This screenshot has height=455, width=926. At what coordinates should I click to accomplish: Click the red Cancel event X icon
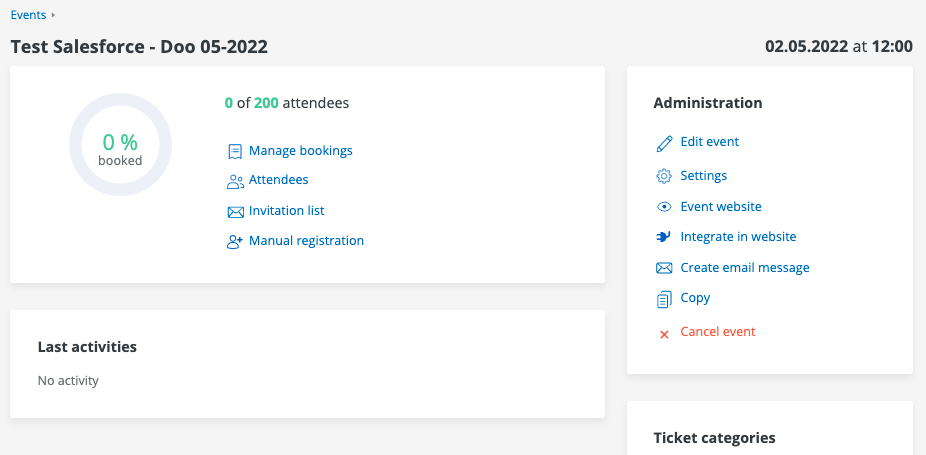tap(664, 333)
